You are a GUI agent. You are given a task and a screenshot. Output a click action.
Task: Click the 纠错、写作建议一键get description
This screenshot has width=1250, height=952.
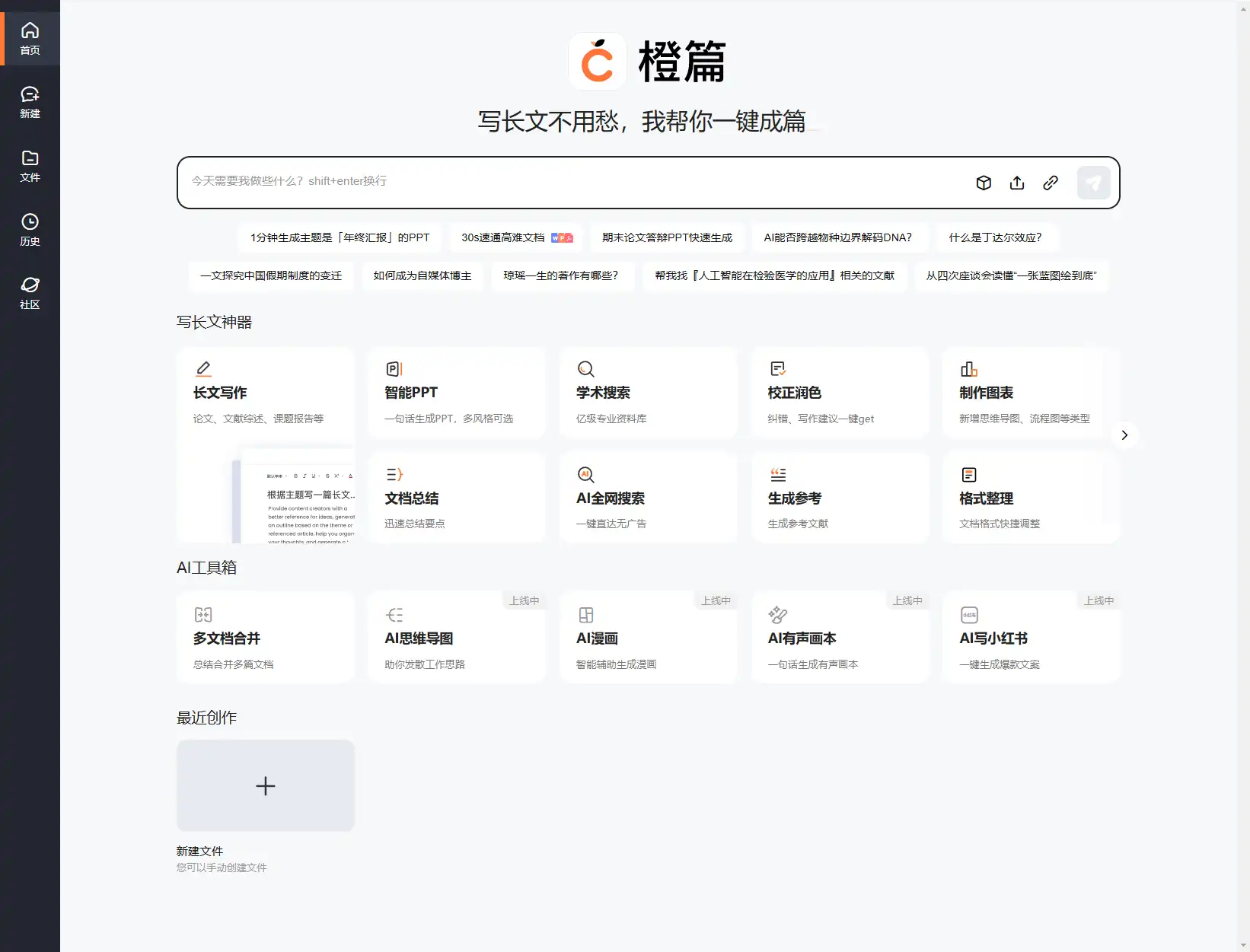pyautogui.click(x=821, y=419)
